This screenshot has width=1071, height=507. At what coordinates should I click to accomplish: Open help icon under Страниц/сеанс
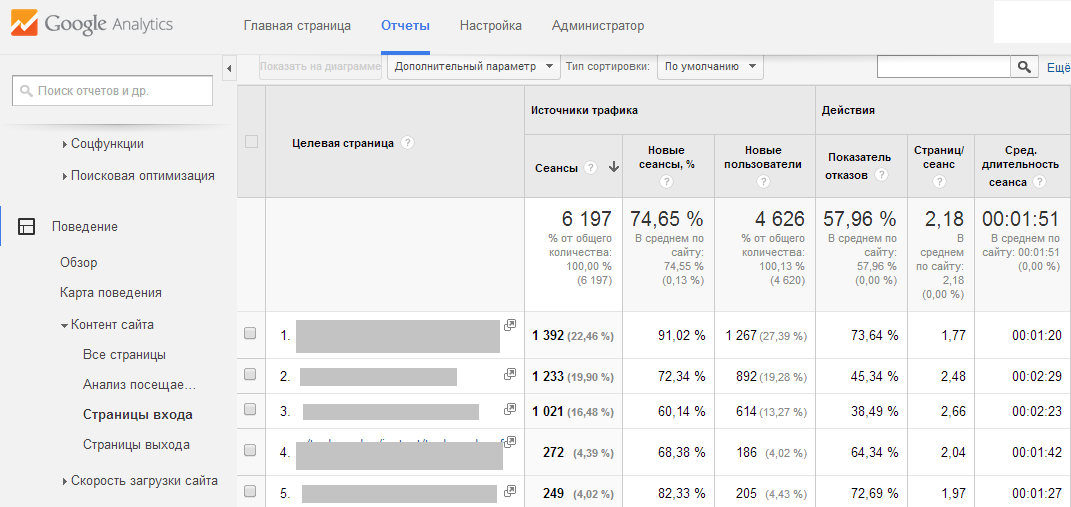[x=940, y=182]
